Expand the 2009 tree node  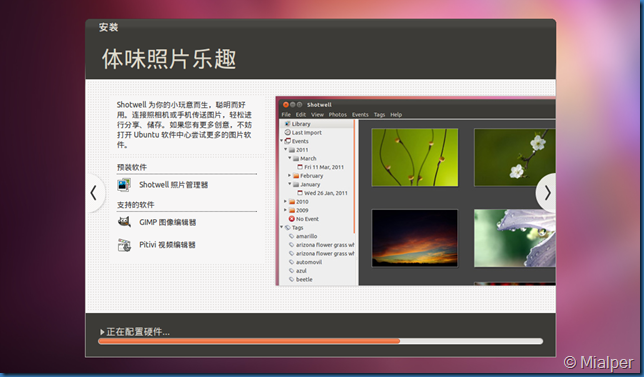286,210
